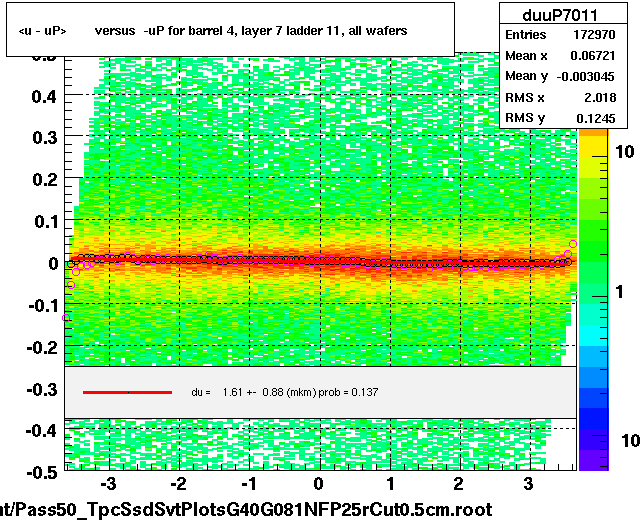Select the Mean x 0.06721 row
Screen dimensions: 640x523
pyautogui.click(x=560, y=56)
